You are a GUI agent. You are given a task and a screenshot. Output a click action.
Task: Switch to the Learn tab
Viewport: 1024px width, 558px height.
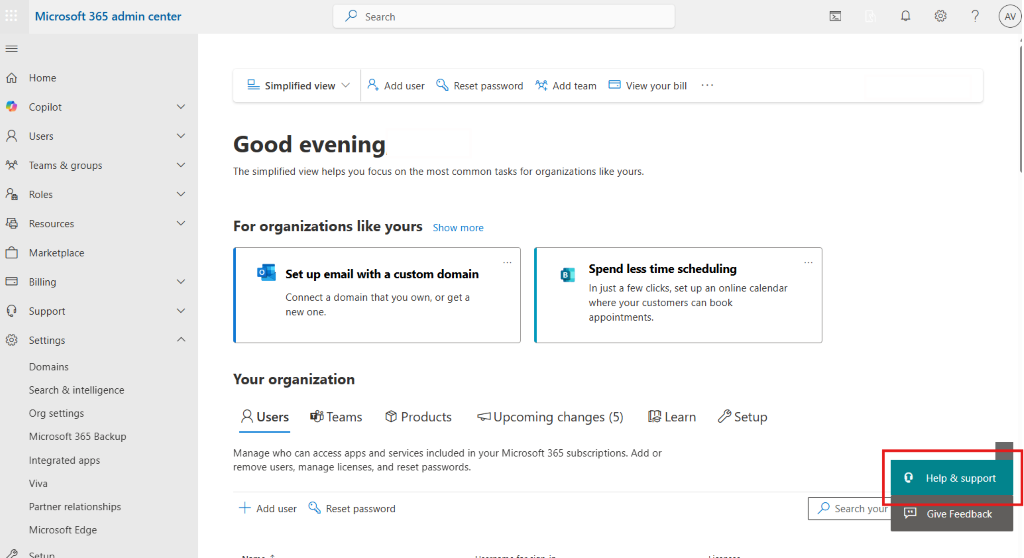[671, 417]
